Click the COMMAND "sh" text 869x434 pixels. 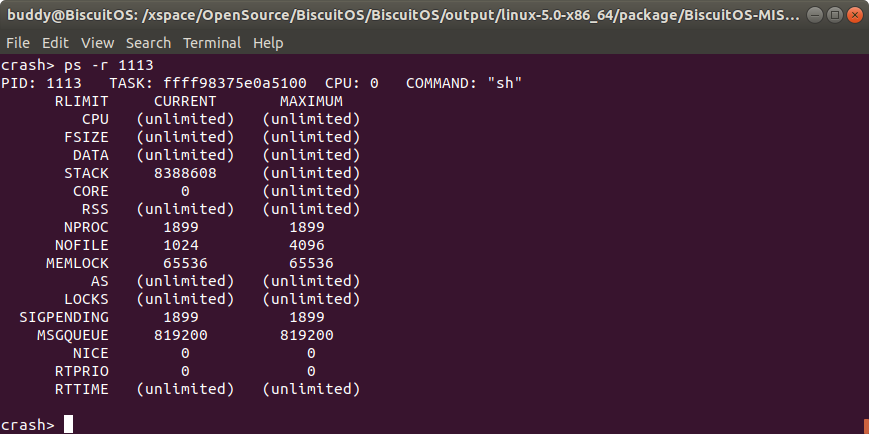point(504,83)
